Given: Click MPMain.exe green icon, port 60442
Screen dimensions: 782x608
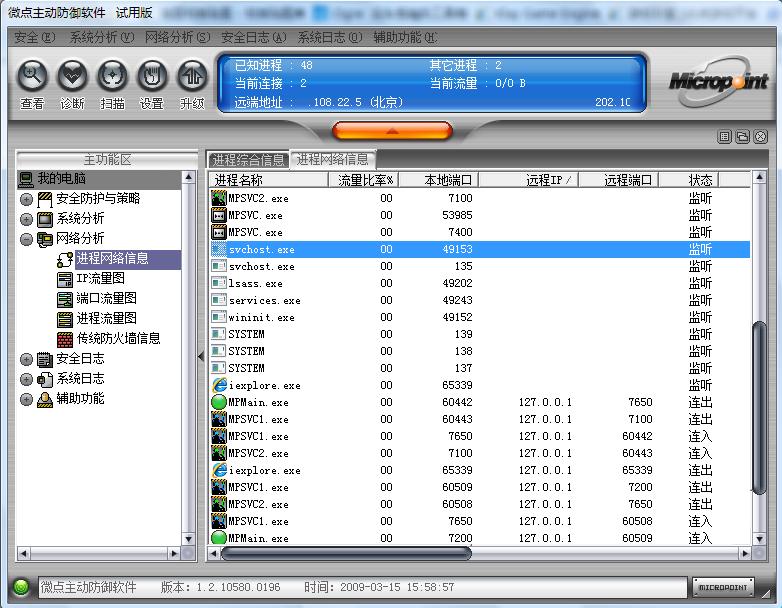Looking at the screenshot, I should click(x=219, y=402).
